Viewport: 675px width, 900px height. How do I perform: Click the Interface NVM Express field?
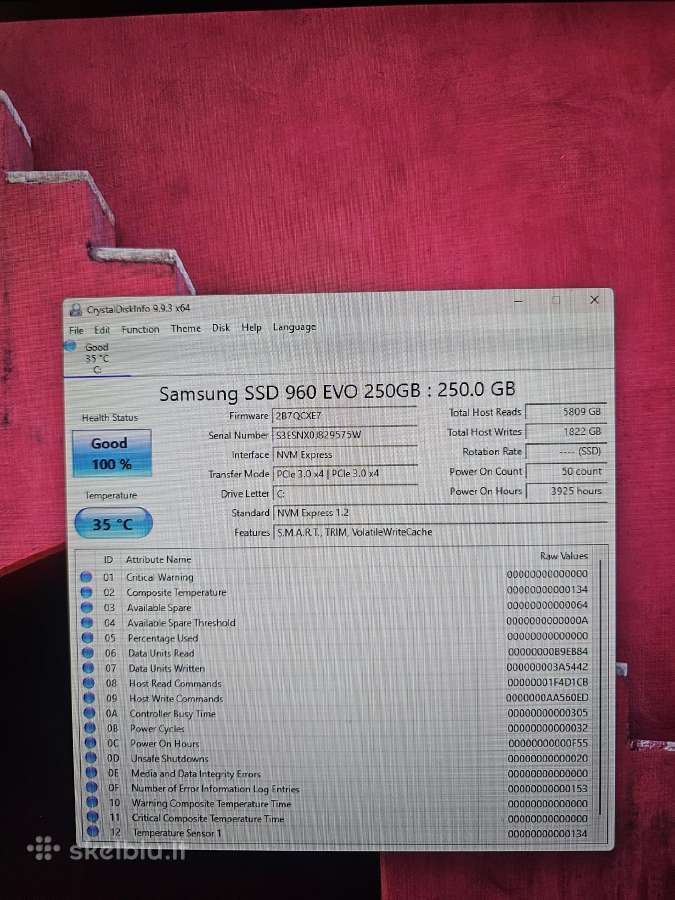coord(344,455)
